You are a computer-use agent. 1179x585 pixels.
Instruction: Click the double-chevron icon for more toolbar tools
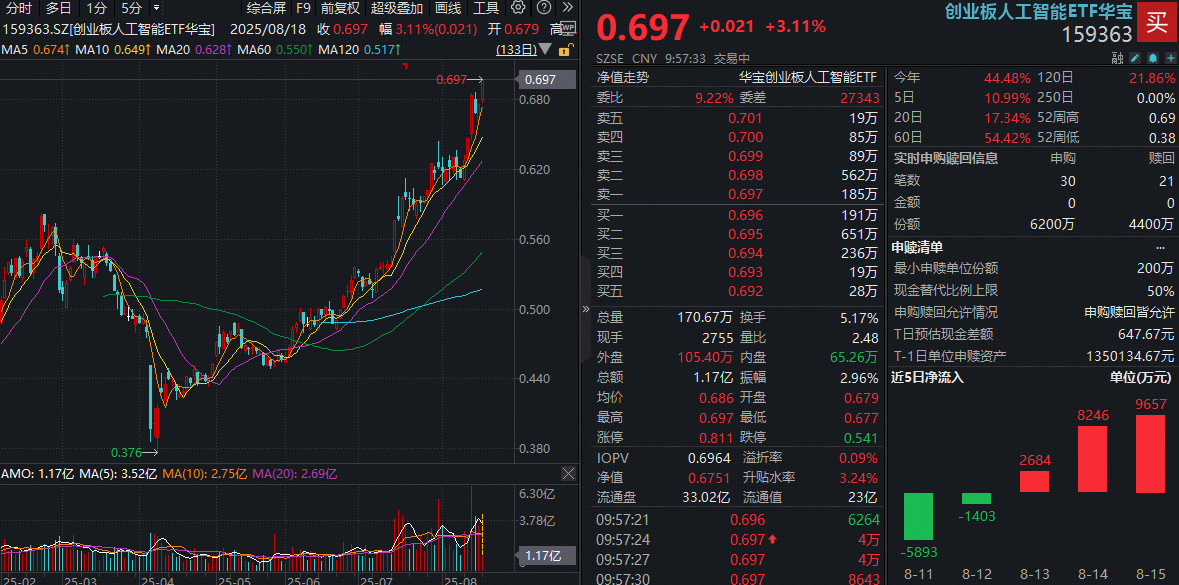click(x=567, y=8)
